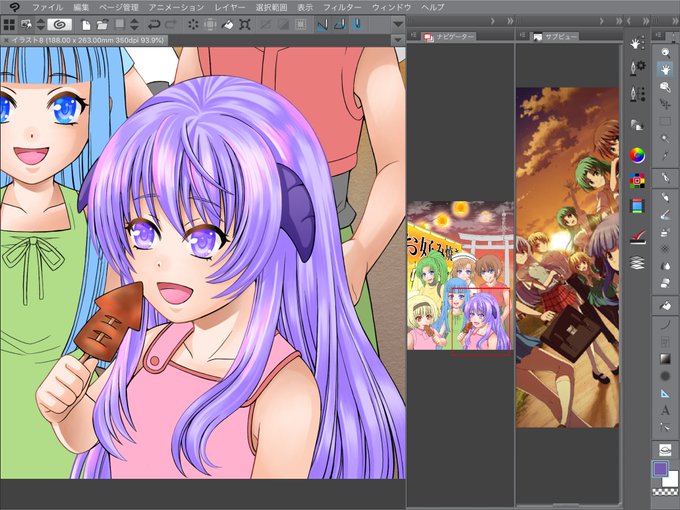Open Sub tool detail pen-gear icon

click(637, 68)
